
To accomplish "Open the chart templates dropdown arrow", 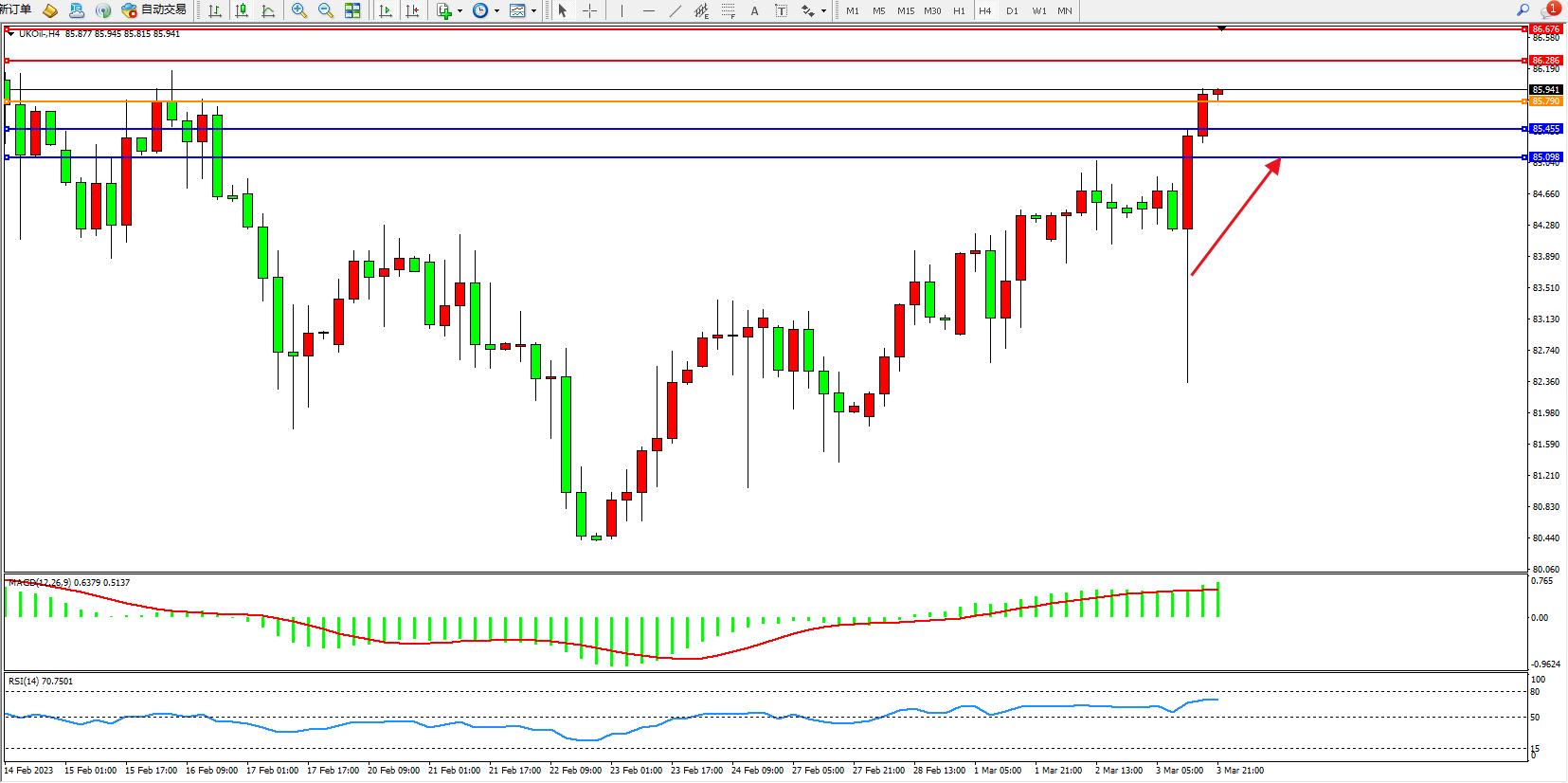I will (533, 11).
